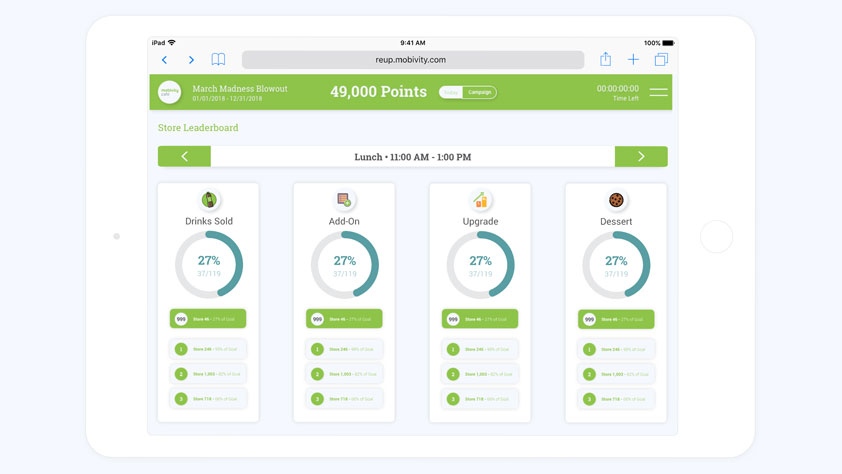842x474 pixels.
Task: Switch the toggle to Today
Action: click(451, 92)
